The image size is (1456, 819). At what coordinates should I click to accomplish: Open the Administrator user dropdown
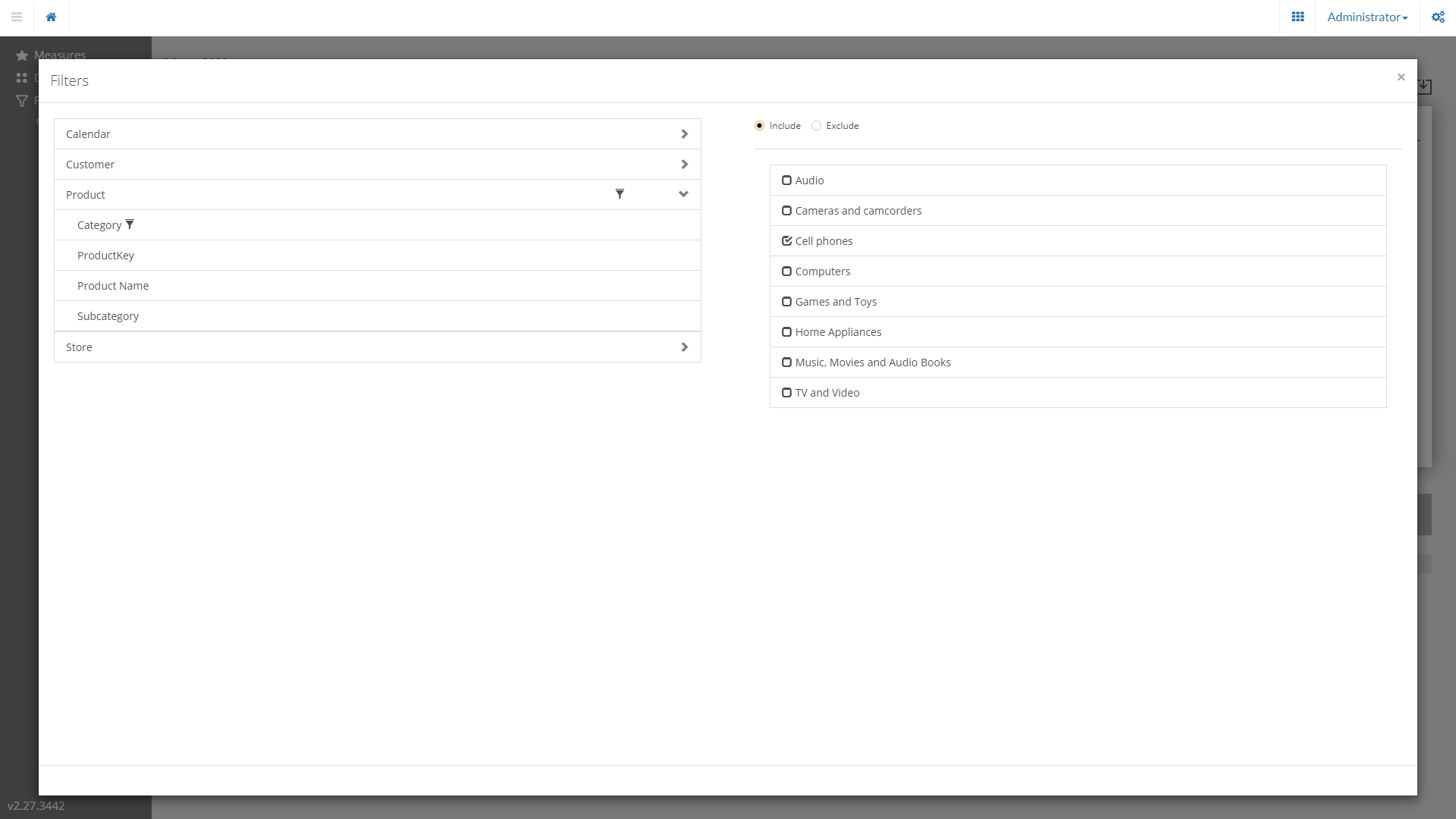pyautogui.click(x=1367, y=17)
